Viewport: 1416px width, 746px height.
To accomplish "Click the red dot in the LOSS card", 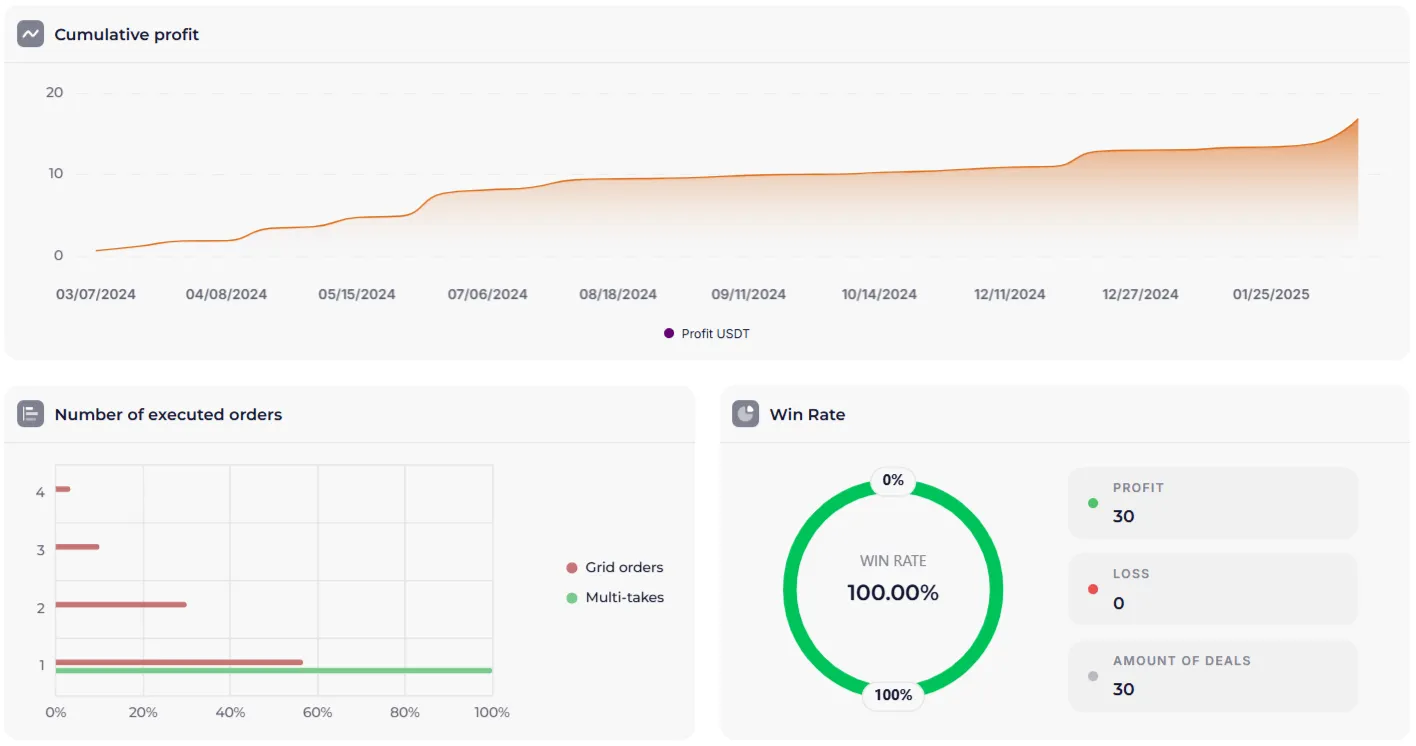I will click(1093, 589).
